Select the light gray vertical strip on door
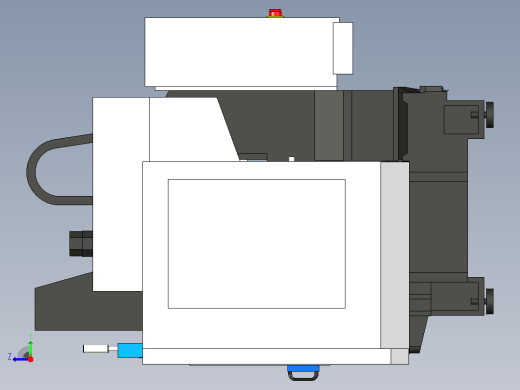Viewport: 520px width, 390px height. point(395,255)
